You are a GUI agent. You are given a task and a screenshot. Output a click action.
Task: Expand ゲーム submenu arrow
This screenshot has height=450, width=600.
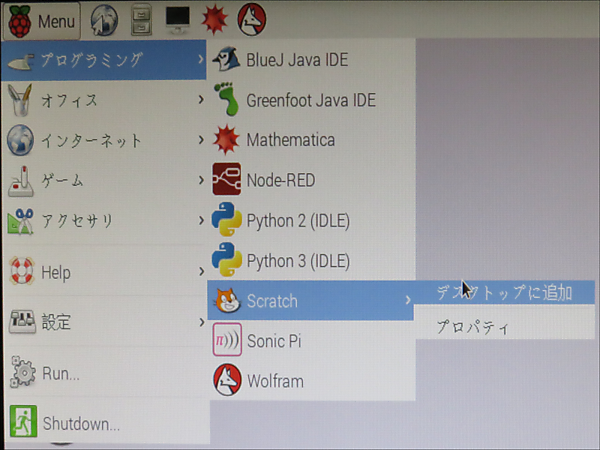coord(201,179)
